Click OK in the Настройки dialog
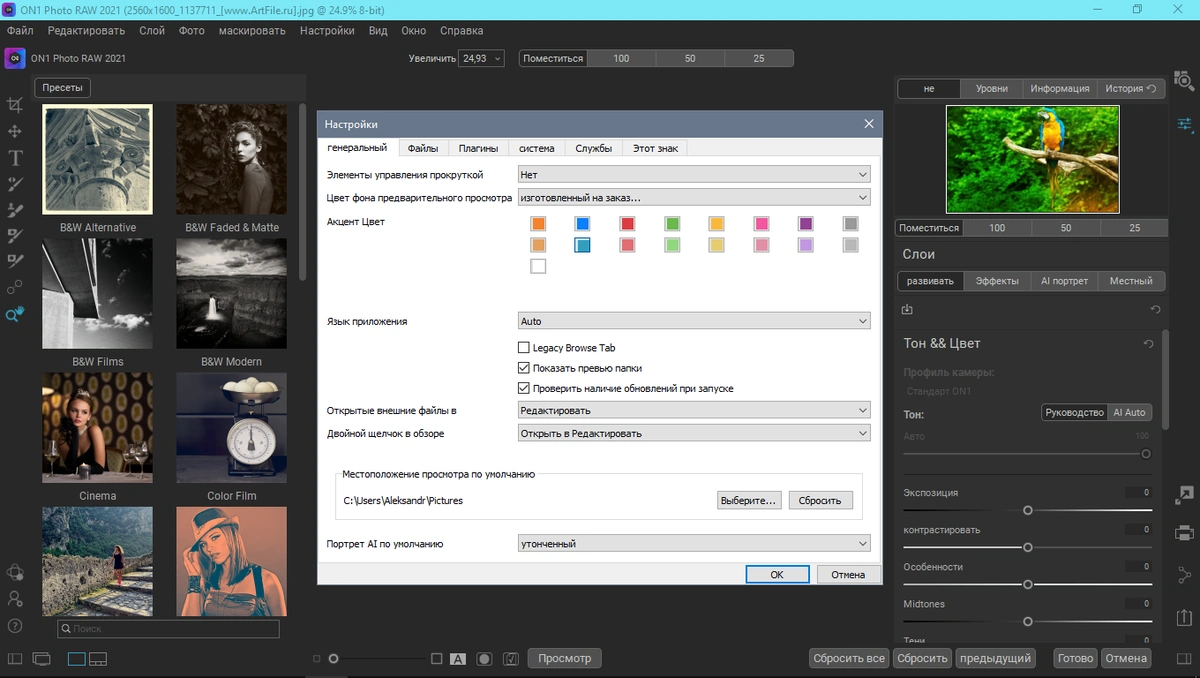The width and height of the screenshot is (1200, 678). click(x=777, y=574)
